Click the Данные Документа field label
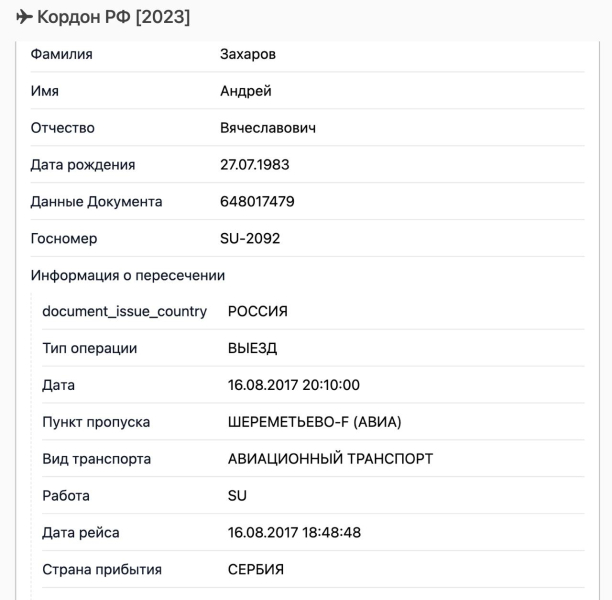The width and height of the screenshot is (612, 600). point(96,202)
